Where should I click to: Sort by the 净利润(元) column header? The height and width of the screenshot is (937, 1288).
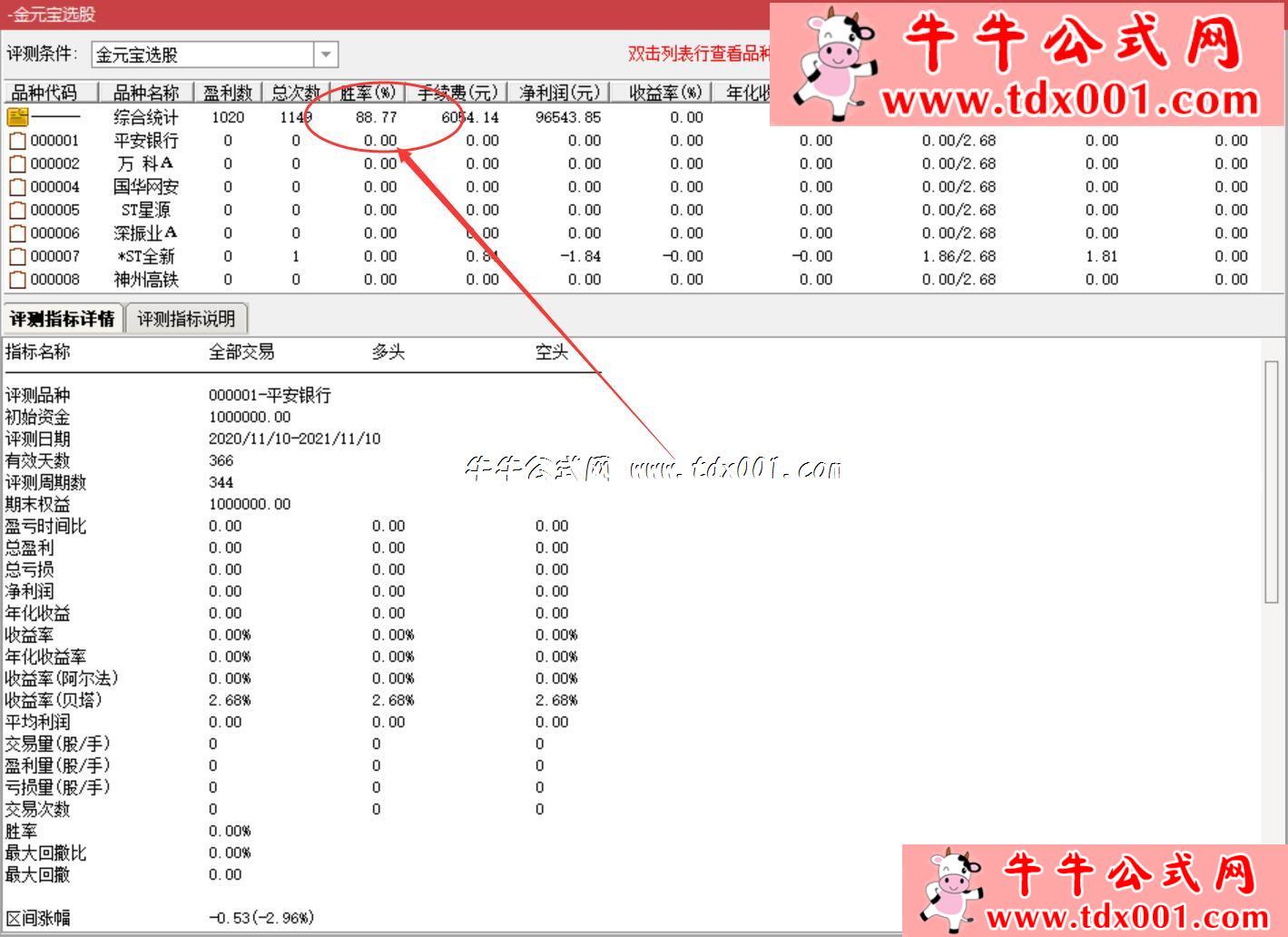click(559, 93)
